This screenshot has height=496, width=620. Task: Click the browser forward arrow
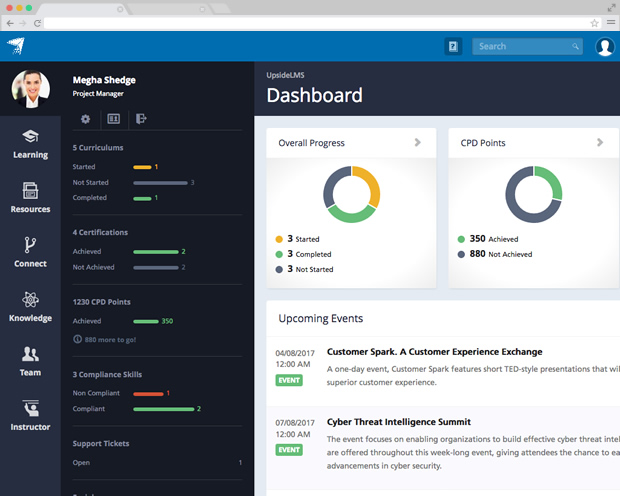click(23, 23)
